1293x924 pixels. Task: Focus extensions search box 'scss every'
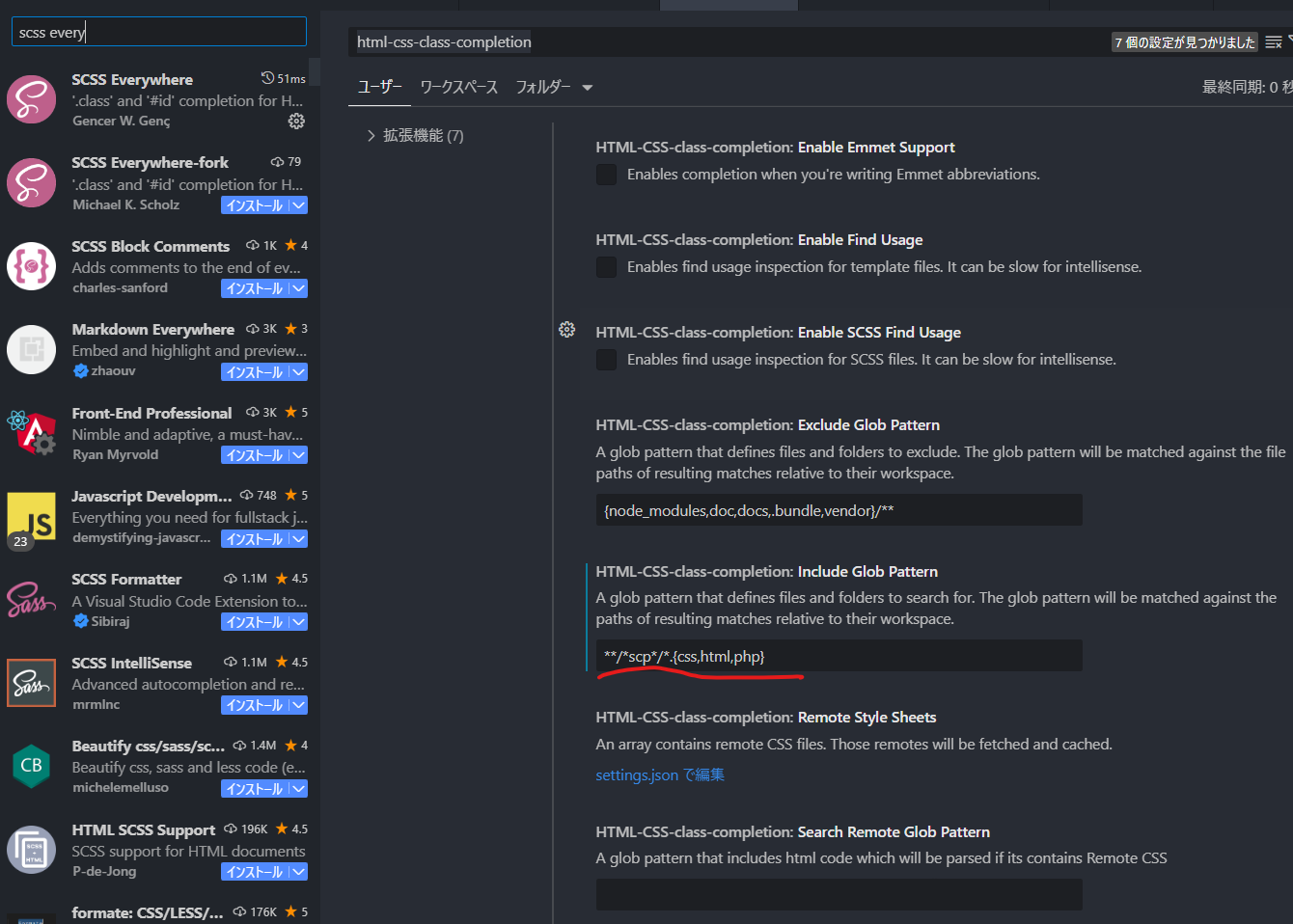pyautogui.click(x=159, y=32)
